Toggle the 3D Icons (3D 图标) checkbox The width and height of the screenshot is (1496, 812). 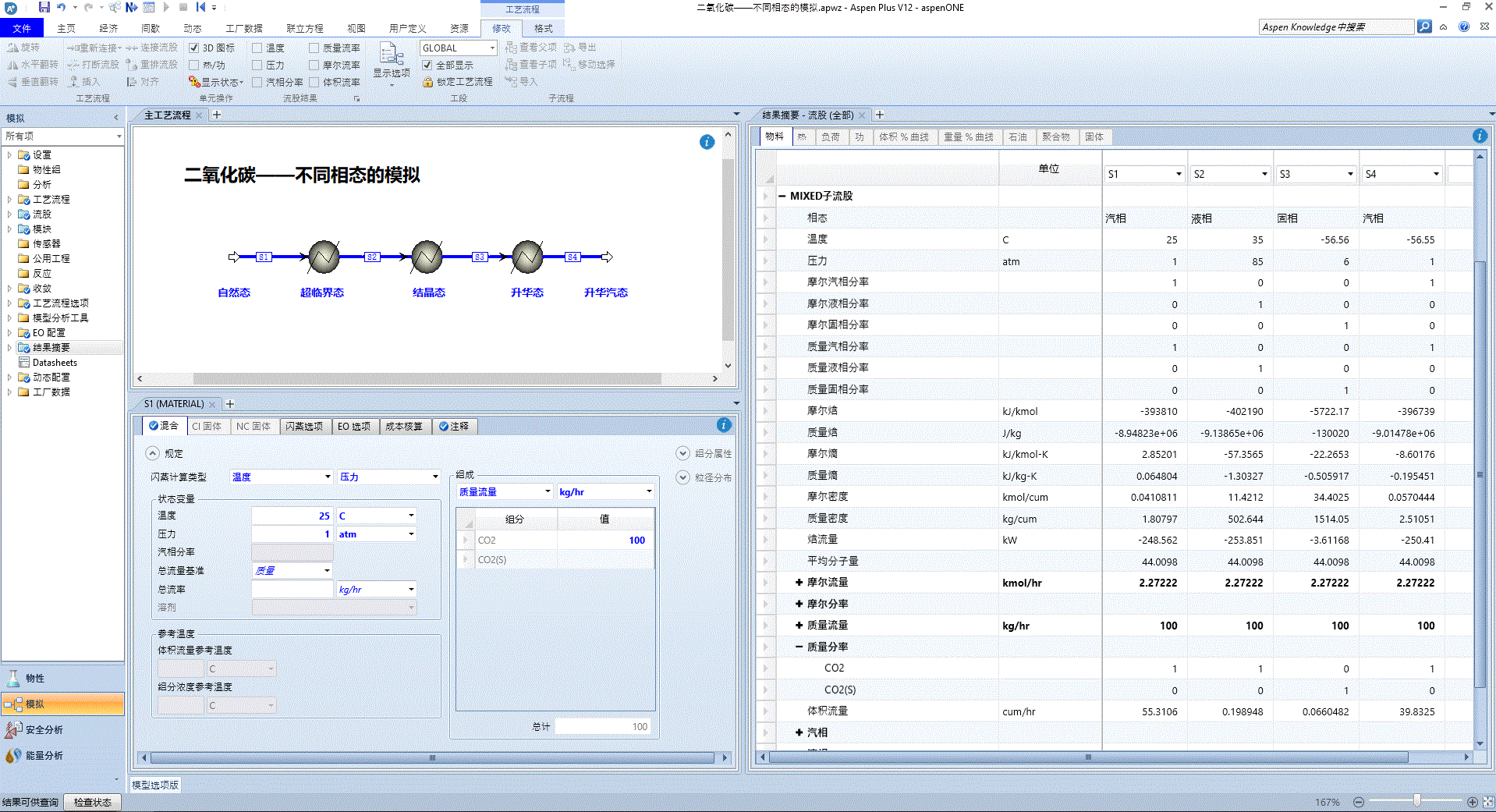pyautogui.click(x=194, y=48)
